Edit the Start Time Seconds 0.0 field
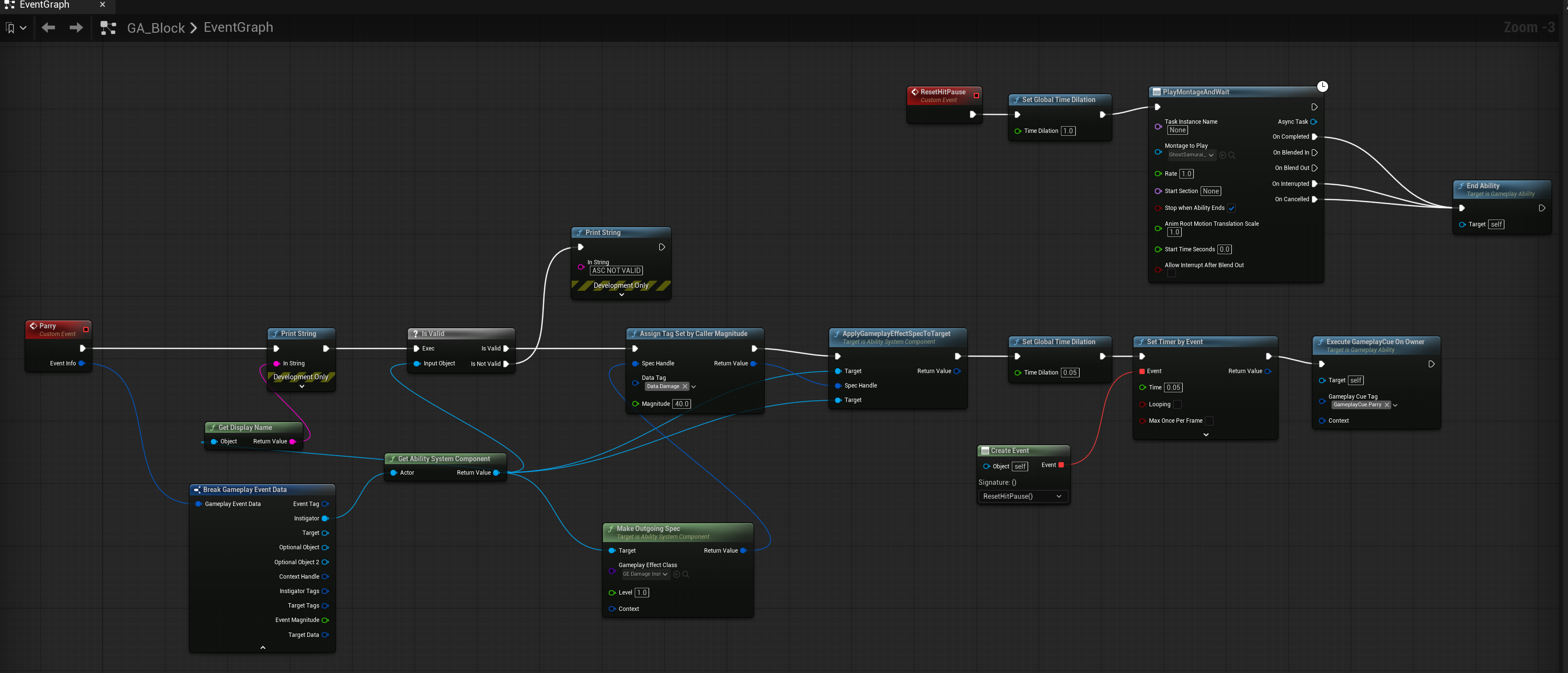The image size is (1568, 673). (1224, 249)
